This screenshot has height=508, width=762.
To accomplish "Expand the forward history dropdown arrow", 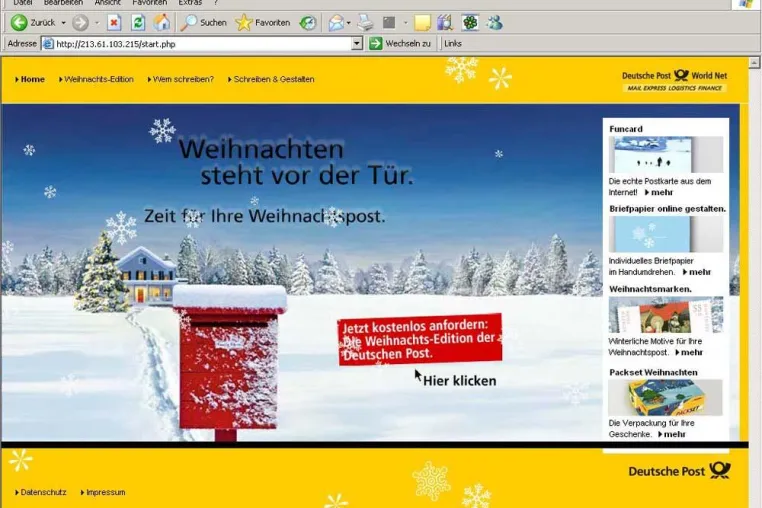I will click(97, 23).
